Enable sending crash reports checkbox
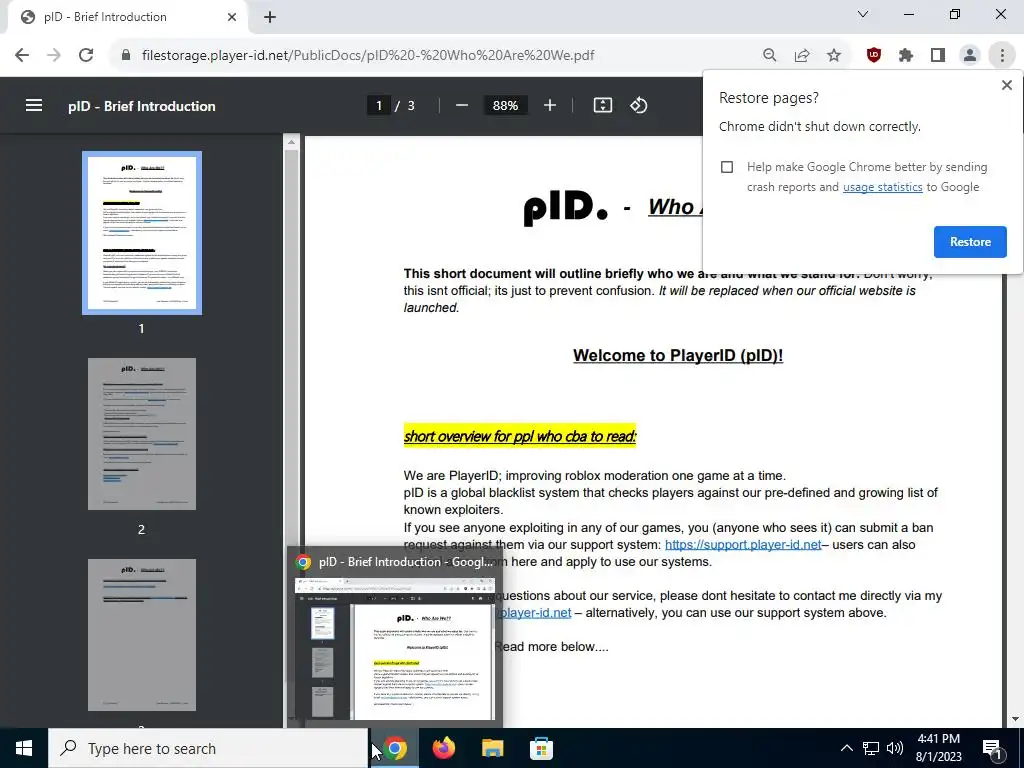Image resolution: width=1024 pixels, height=768 pixels. [727, 167]
